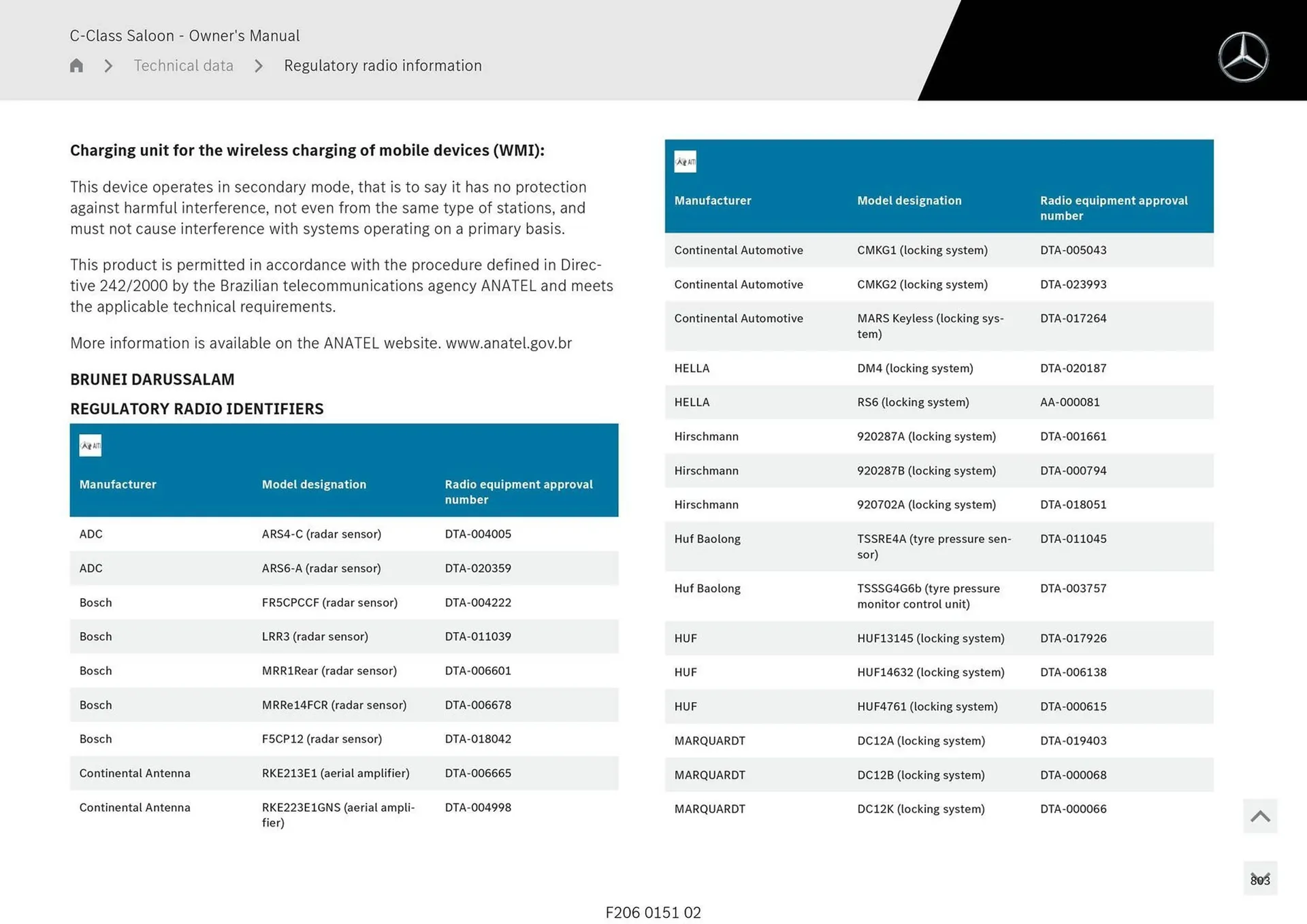The image size is (1307, 924).
Task: Click the BRUNEI DARUSSALAM section heading
Action: [152, 380]
